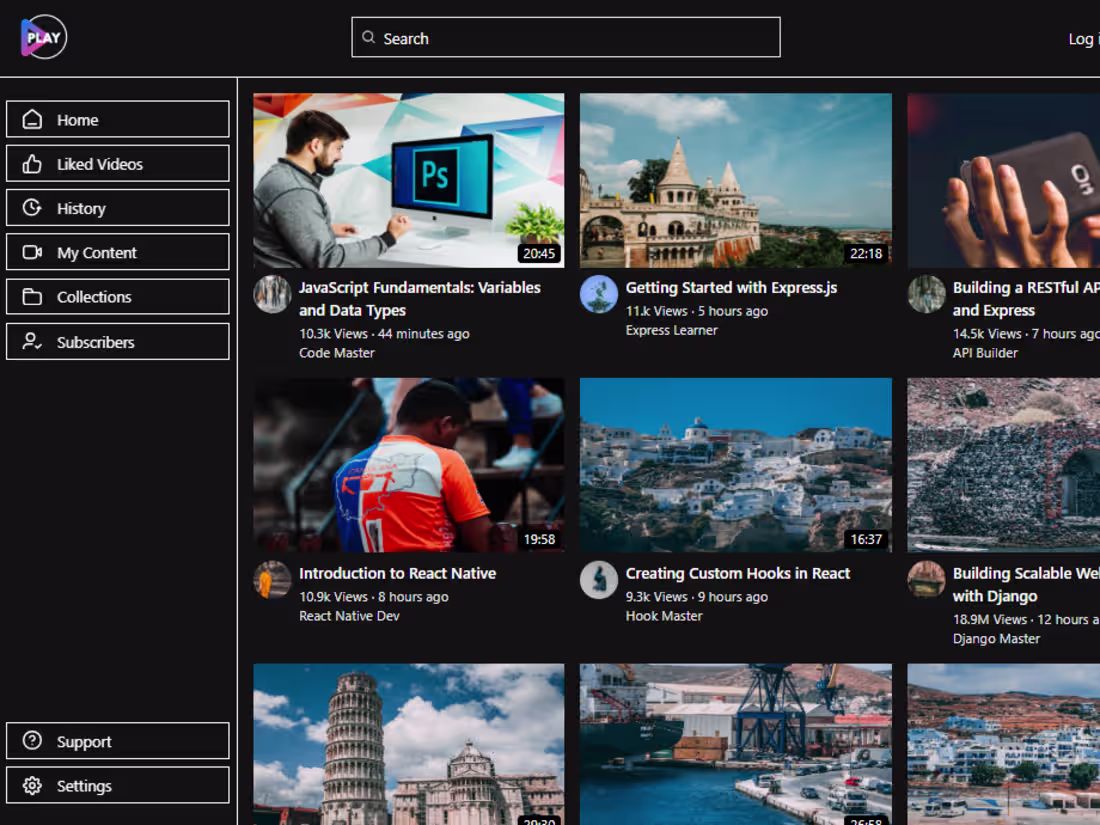Click the Settings gear icon

tap(32, 785)
